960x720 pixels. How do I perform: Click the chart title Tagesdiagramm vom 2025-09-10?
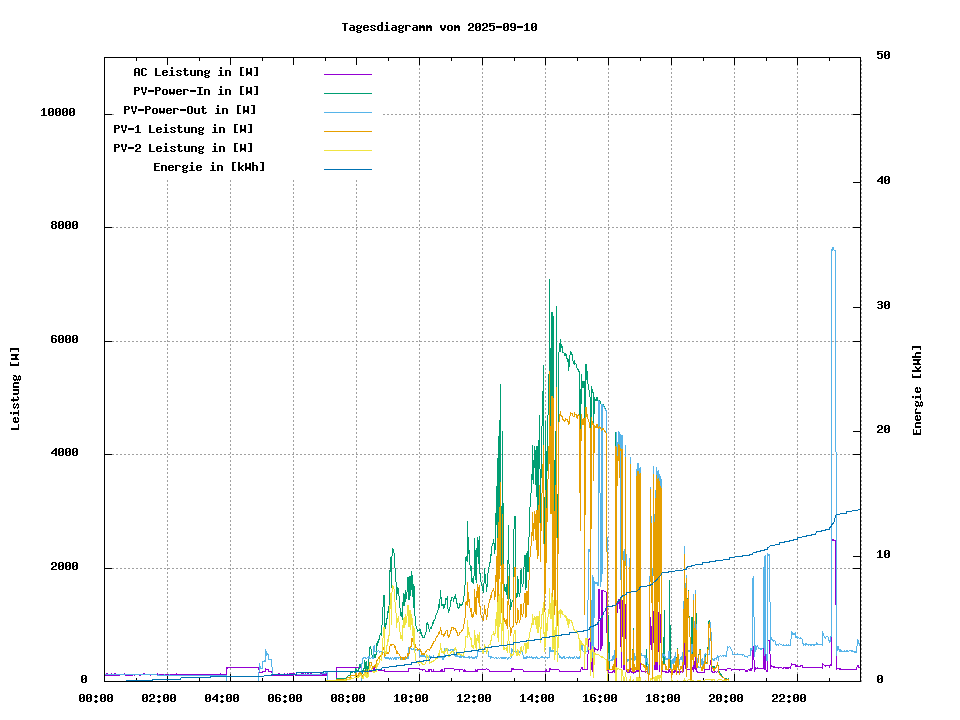click(x=439, y=27)
